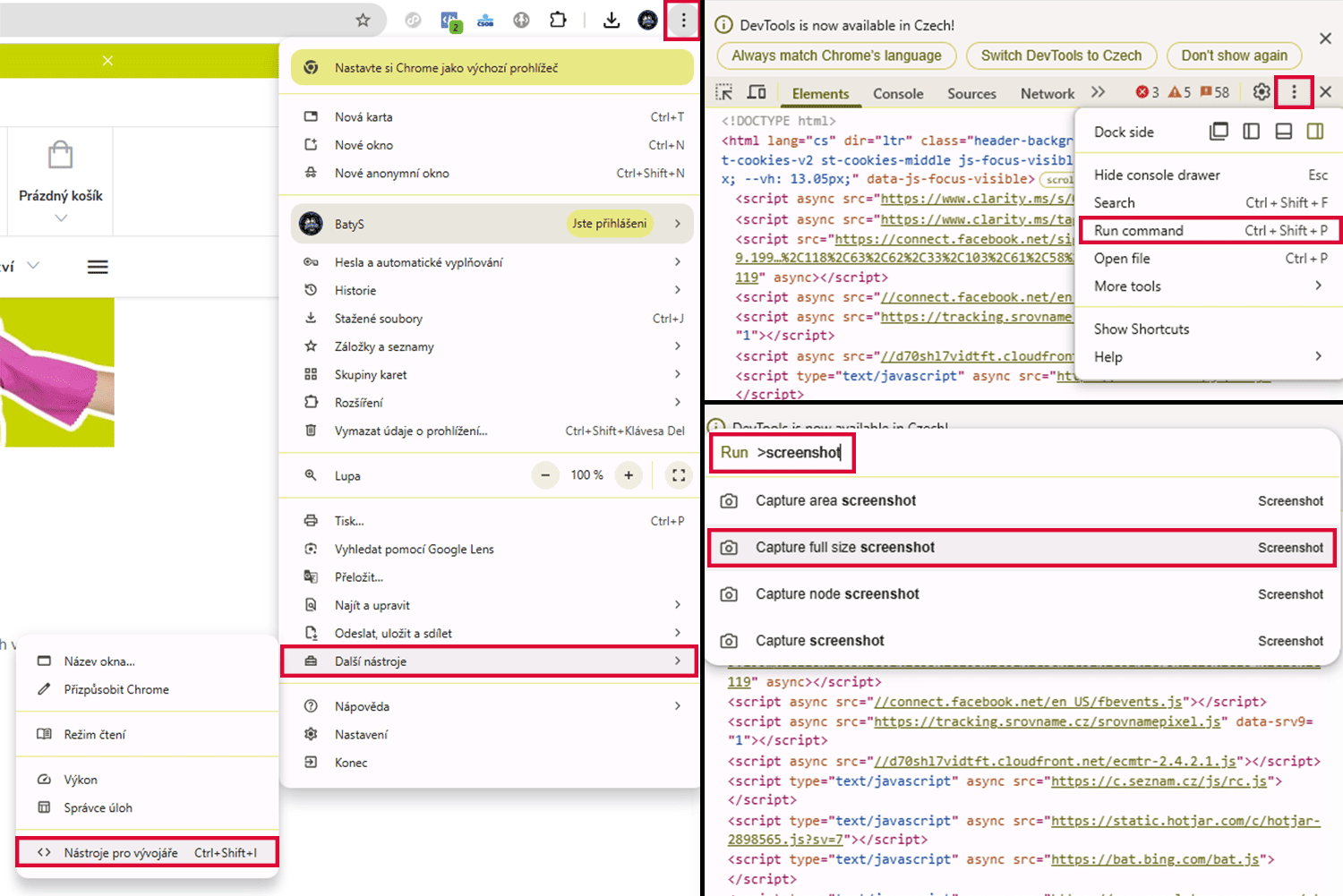Expand the Help submenu in DevTools
This screenshot has width=1343, height=896.
click(x=1210, y=356)
